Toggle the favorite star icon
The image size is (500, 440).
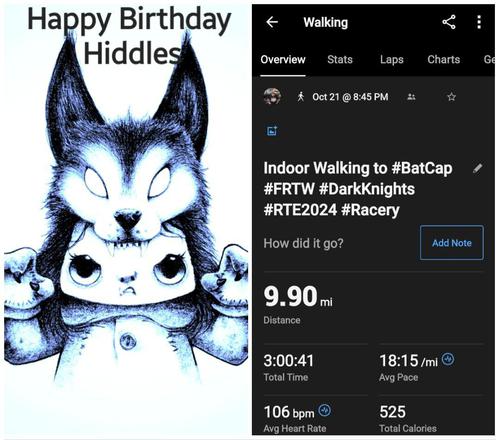pyautogui.click(x=451, y=97)
